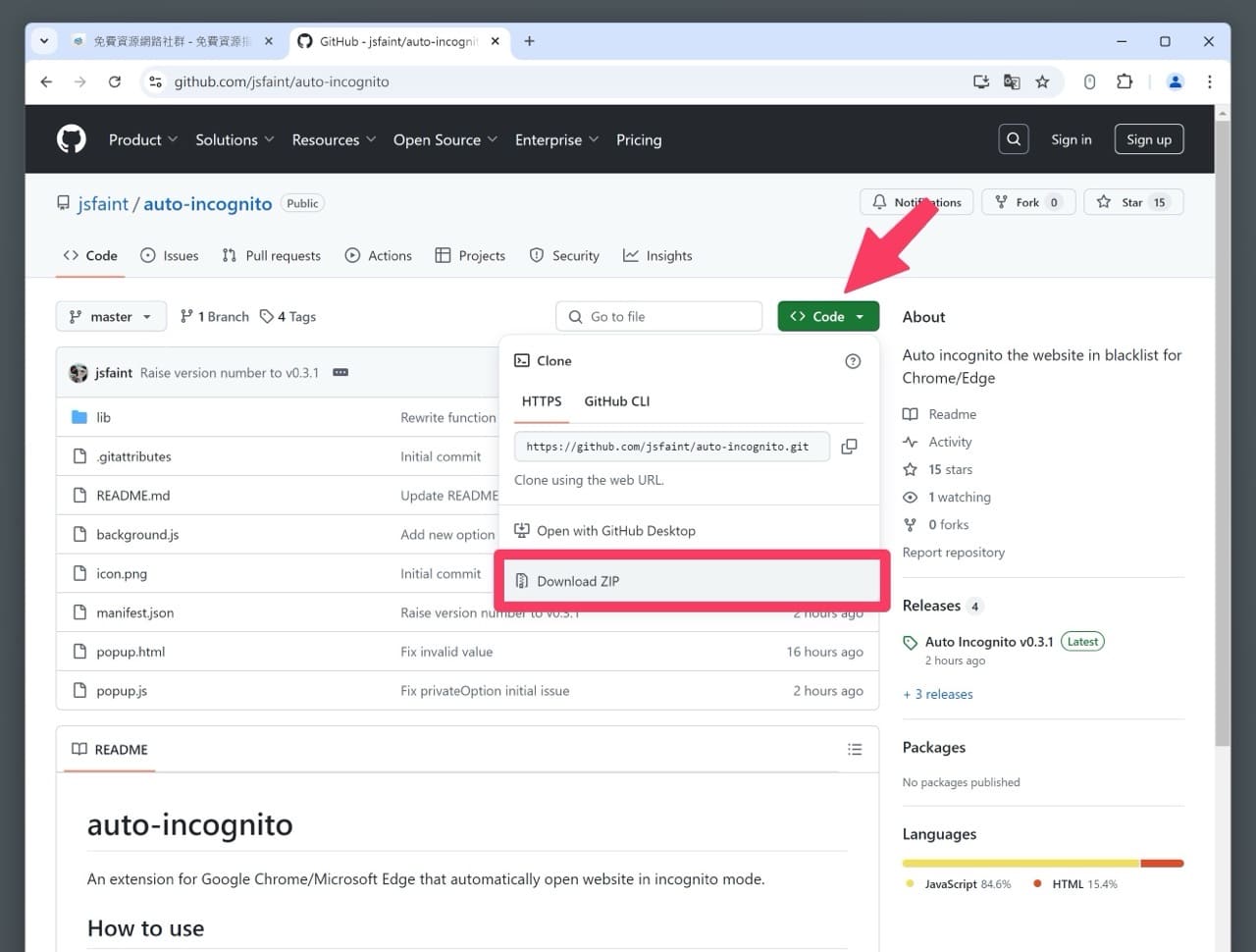The image size is (1256, 952).
Task: Open popup.js file
Action: (122, 691)
